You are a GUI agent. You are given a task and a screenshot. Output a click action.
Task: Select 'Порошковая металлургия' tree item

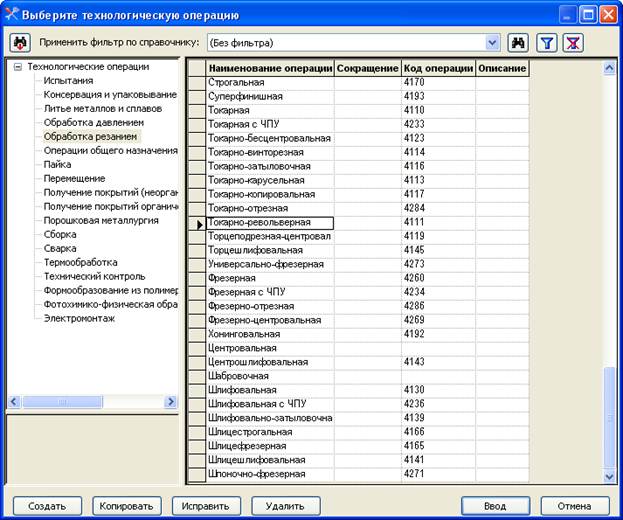pyautogui.click(x=101, y=220)
